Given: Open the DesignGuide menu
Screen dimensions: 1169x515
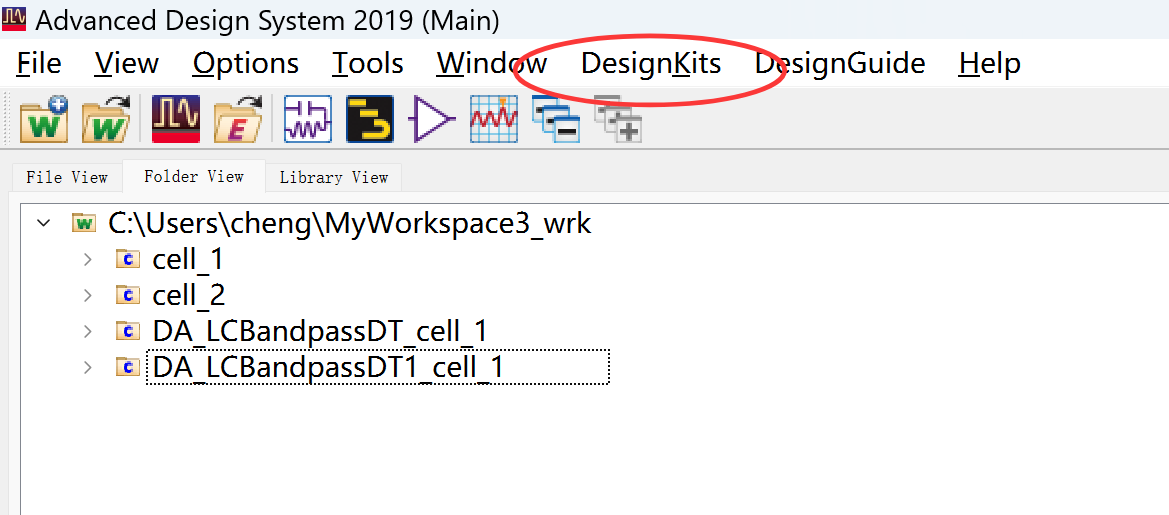Looking at the screenshot, I should (x=840, y=64).
